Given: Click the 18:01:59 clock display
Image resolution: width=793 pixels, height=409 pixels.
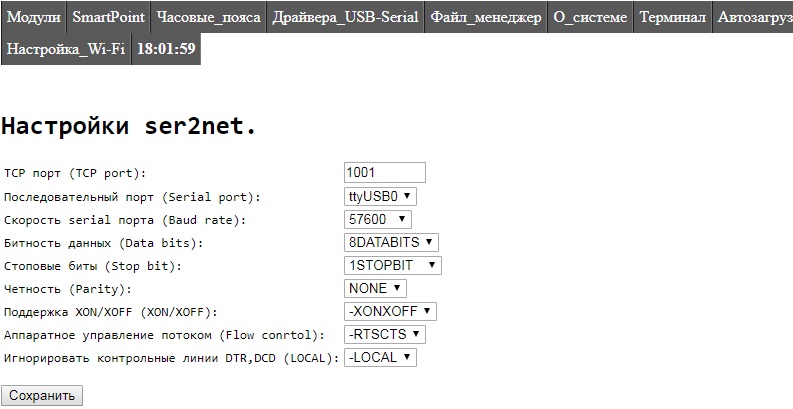Looking at the screenshot, I should point(166,48).
